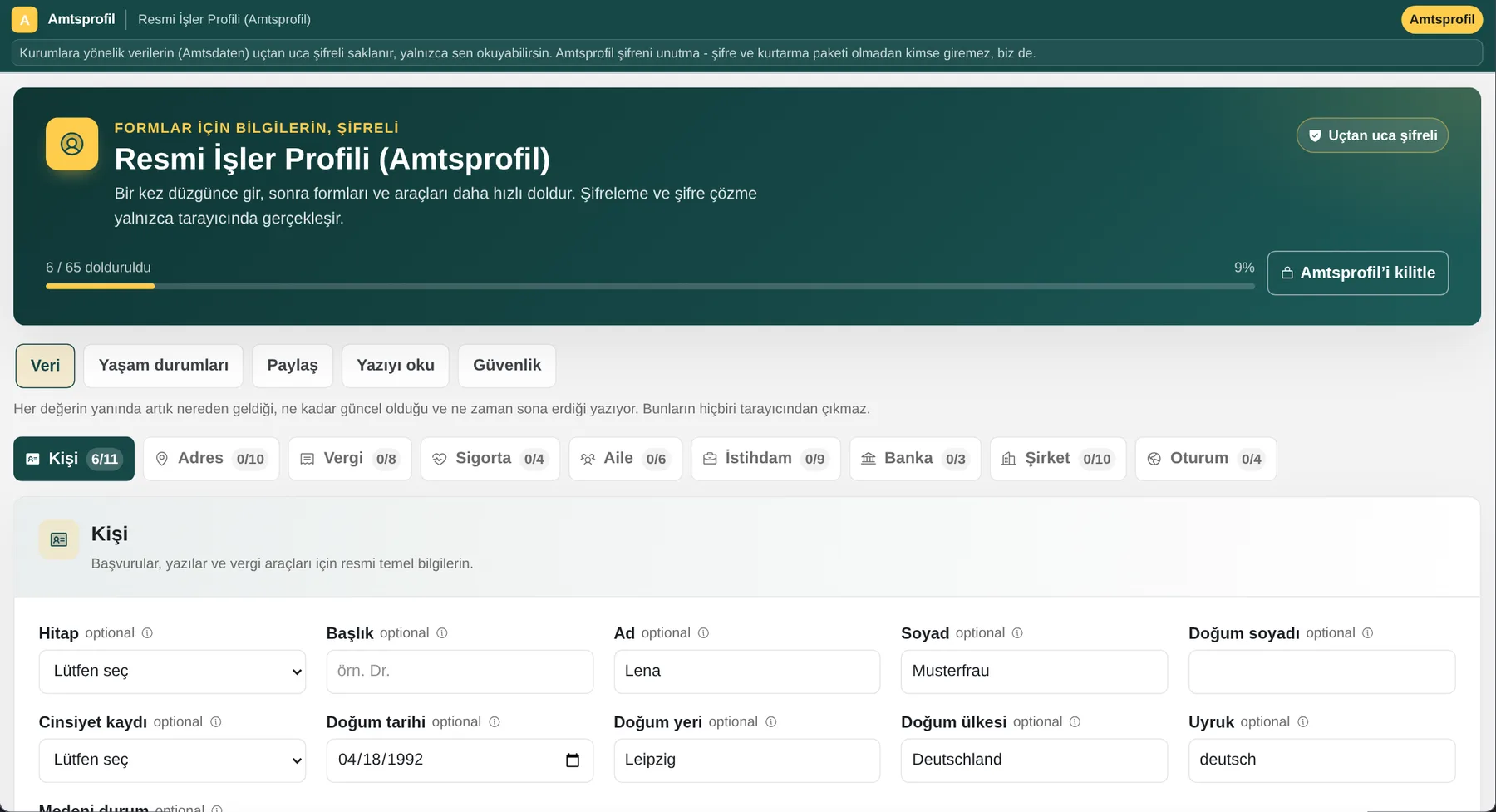Open the Vergi 0/8 category

pos(350,459)
